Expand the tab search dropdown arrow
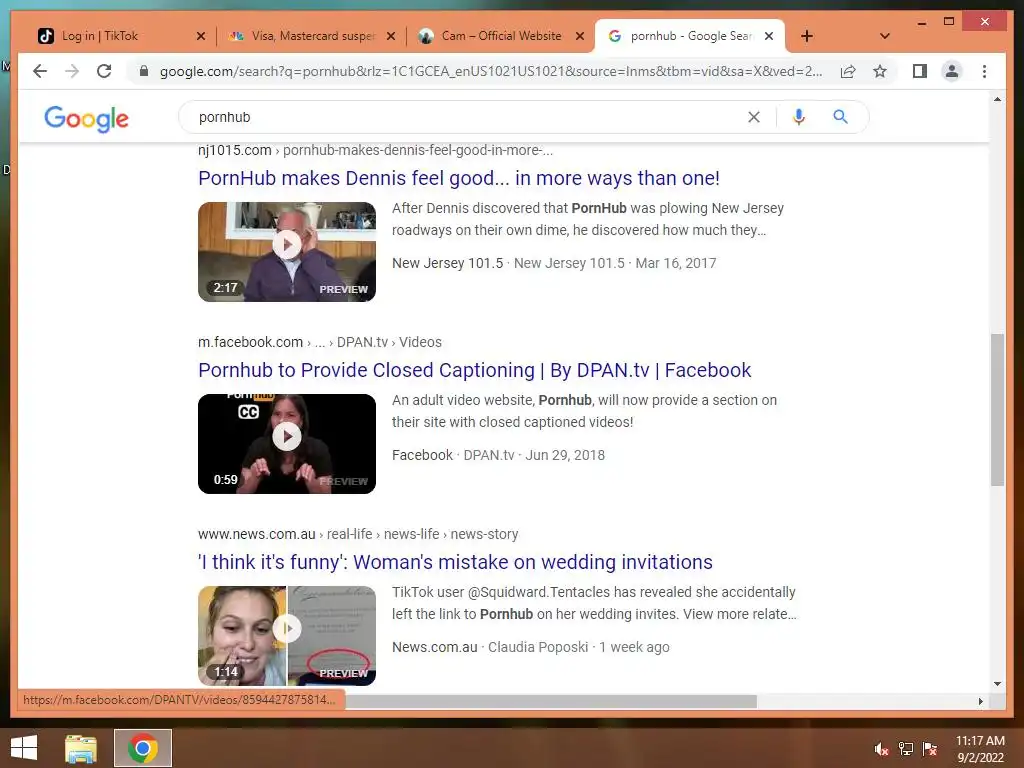Viewport: 1024px width, 768px height. click(884, 36)
